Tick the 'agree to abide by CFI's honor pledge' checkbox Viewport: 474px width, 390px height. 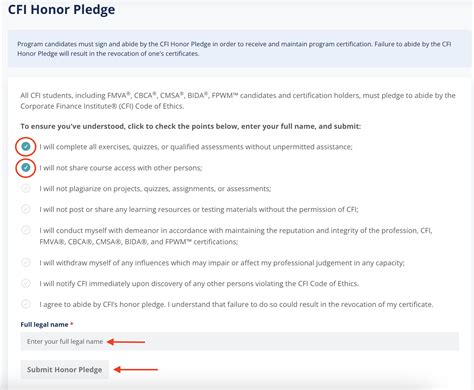26,304
